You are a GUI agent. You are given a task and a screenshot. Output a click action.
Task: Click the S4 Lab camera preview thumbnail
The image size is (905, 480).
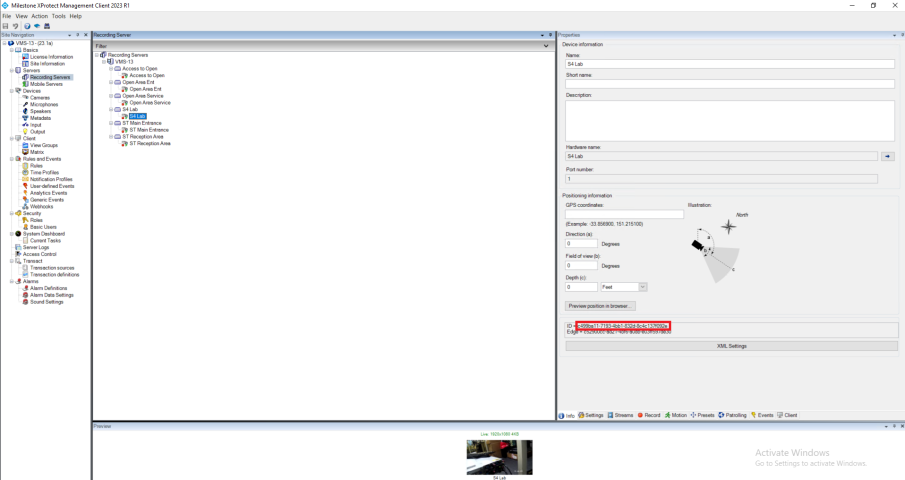pyautogui.click(x=499, y=457)
